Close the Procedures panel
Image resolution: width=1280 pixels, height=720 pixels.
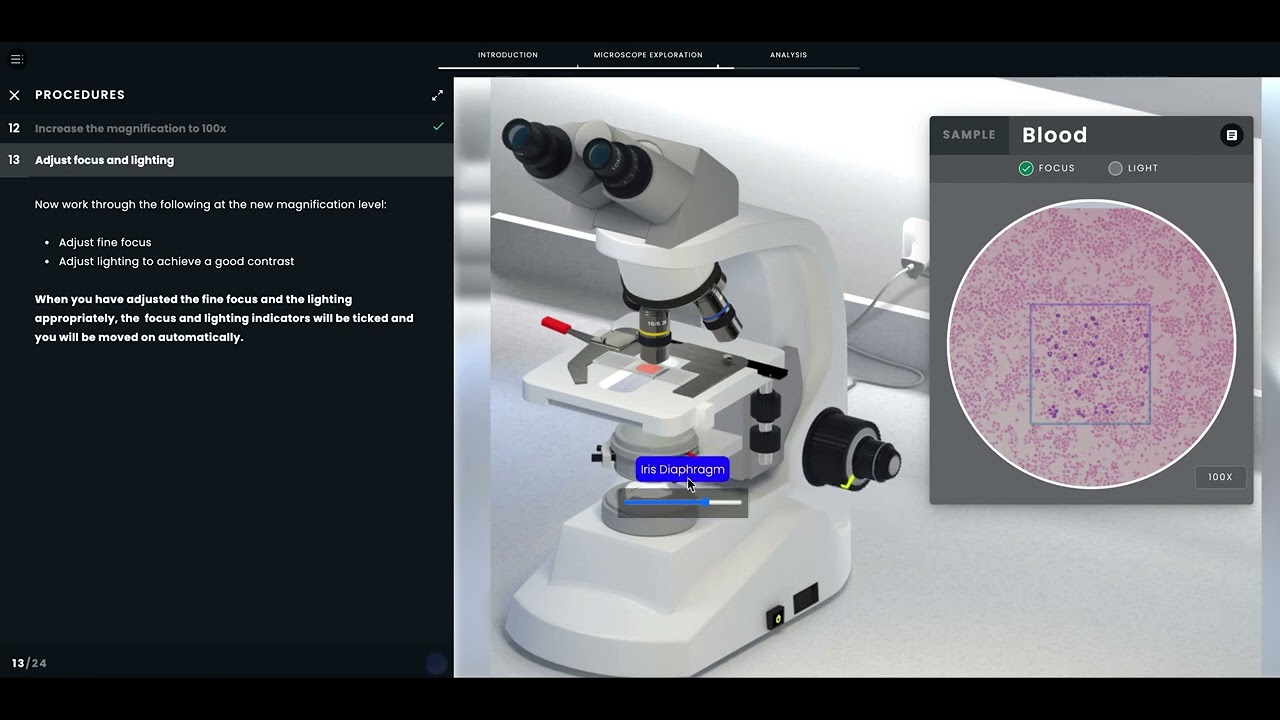click(x=14, y=95)
